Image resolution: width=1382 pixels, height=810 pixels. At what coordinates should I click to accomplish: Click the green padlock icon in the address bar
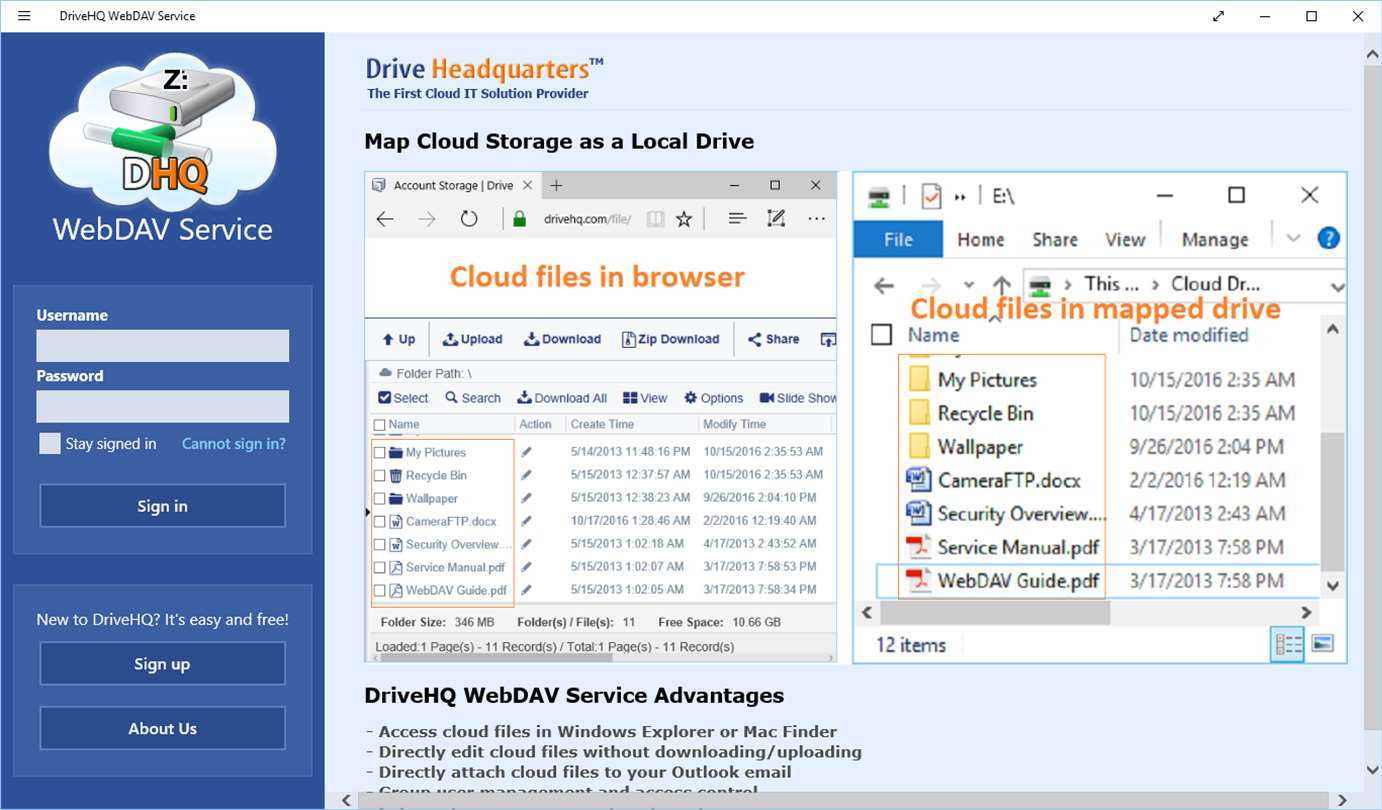pos(519,219)
